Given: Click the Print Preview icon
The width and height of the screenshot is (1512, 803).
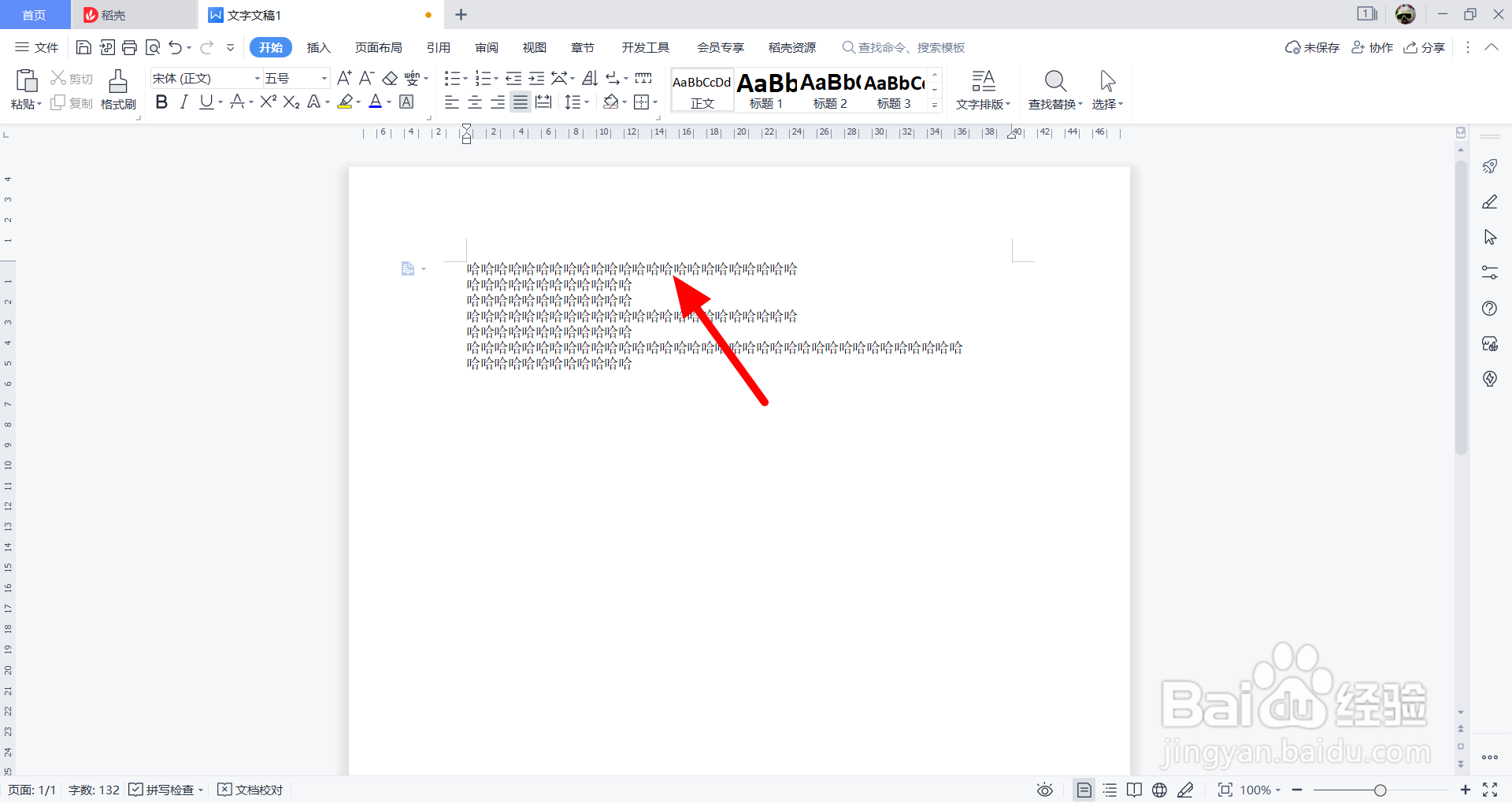Looking at the screenshot, I should point(153,47).
